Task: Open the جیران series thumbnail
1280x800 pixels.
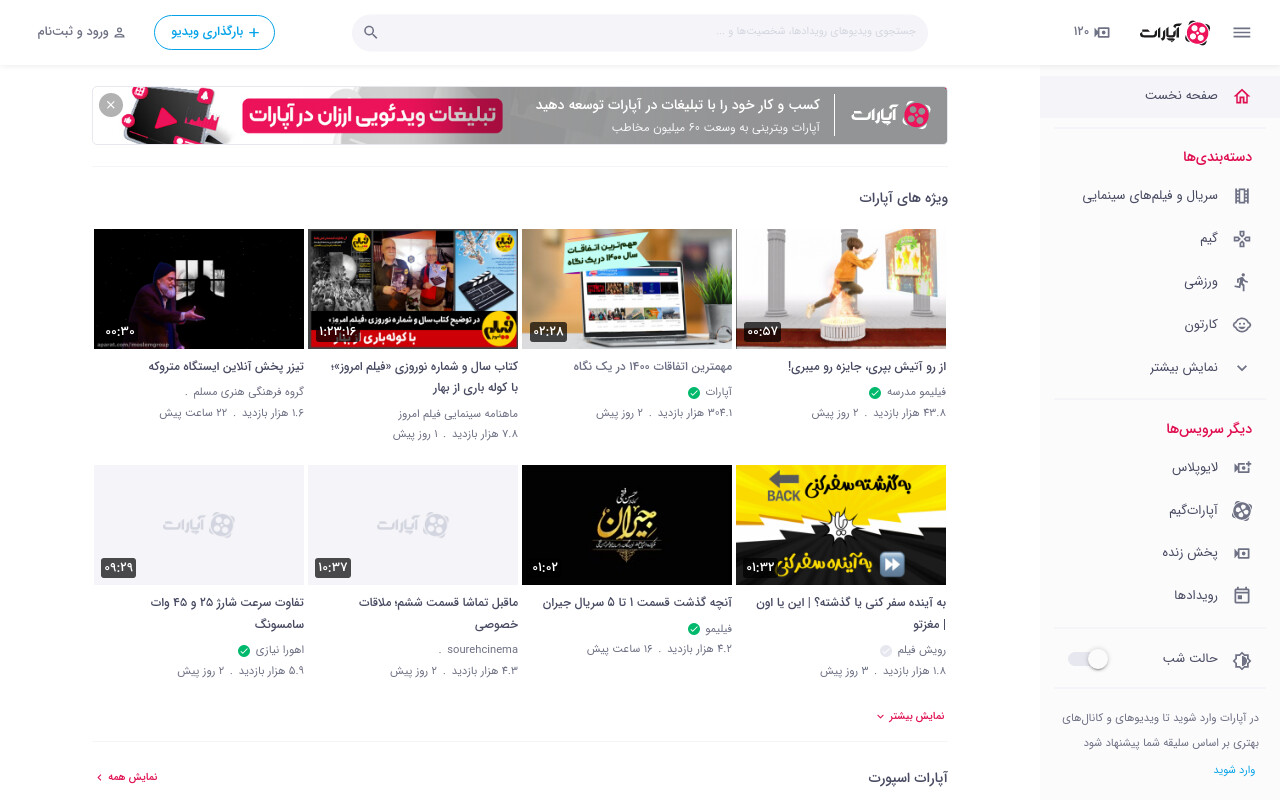Action: click(627, 525)
